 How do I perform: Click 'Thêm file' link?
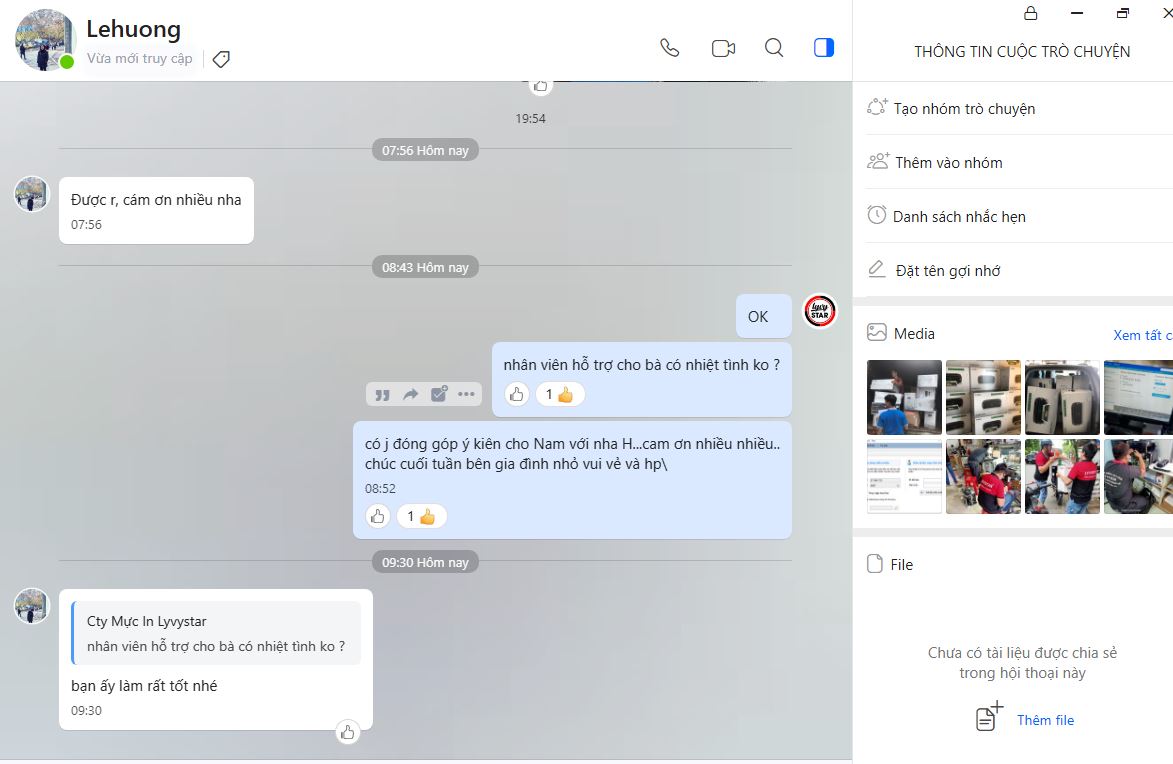point(1045,720)
